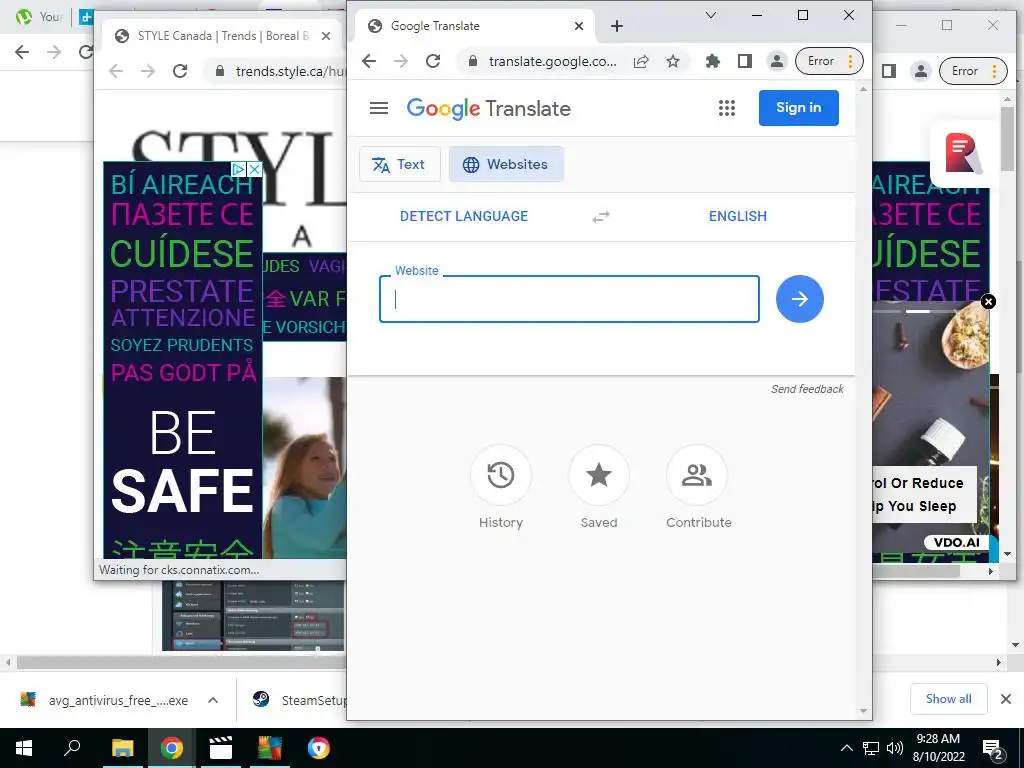Open Chrome from taskbar
Image resolution: width=1024 pixels, height=768 pixels.
[x=172, y=748]
